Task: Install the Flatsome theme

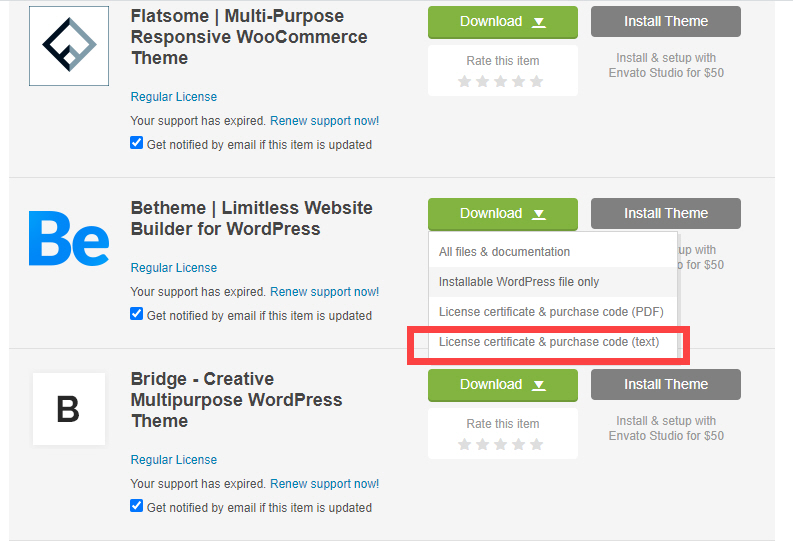Action: pyautogui.click(x=666, y=21)
